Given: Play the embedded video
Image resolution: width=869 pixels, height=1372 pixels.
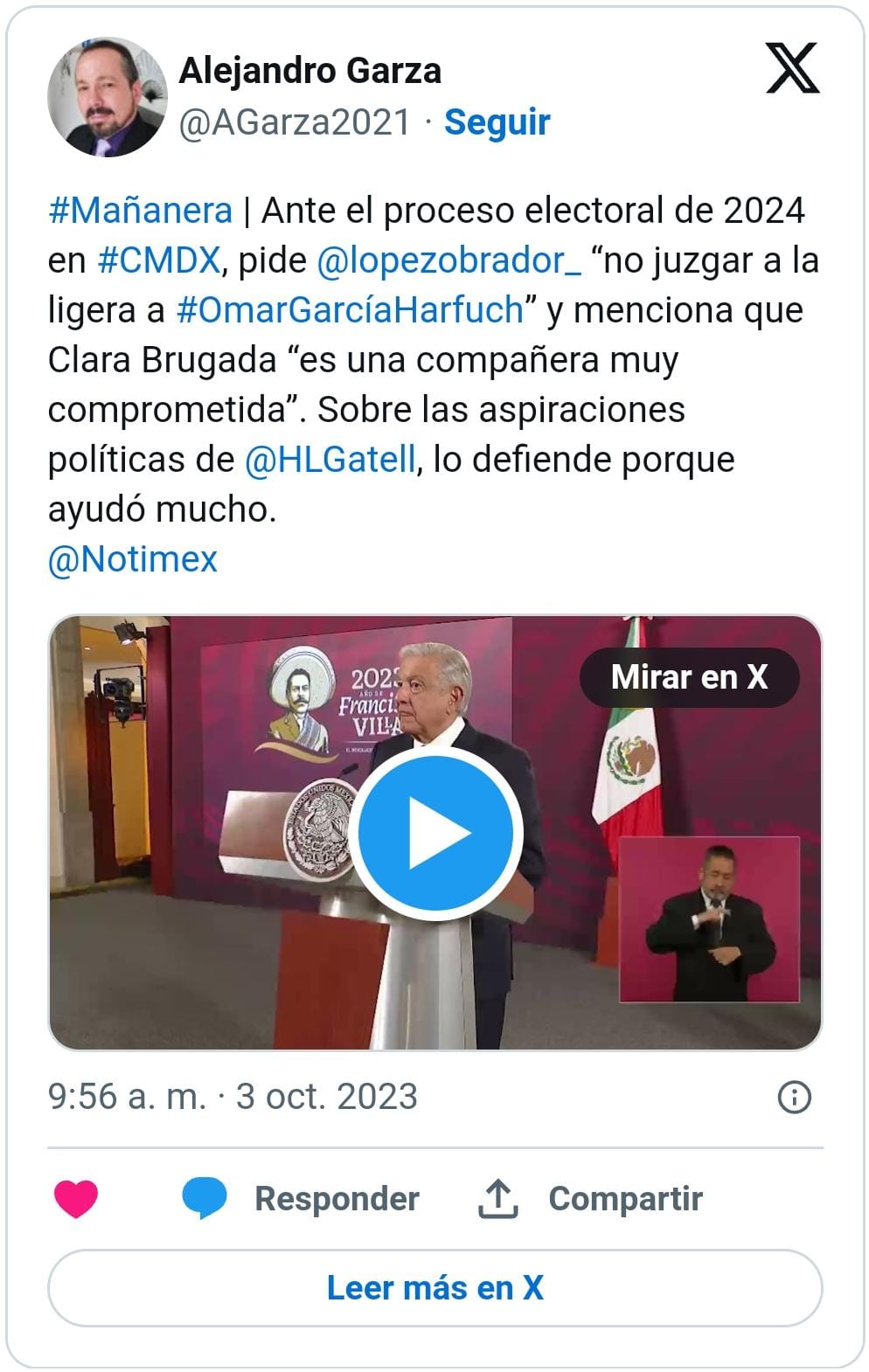Looking at the screenshot, I should [435, 832].
